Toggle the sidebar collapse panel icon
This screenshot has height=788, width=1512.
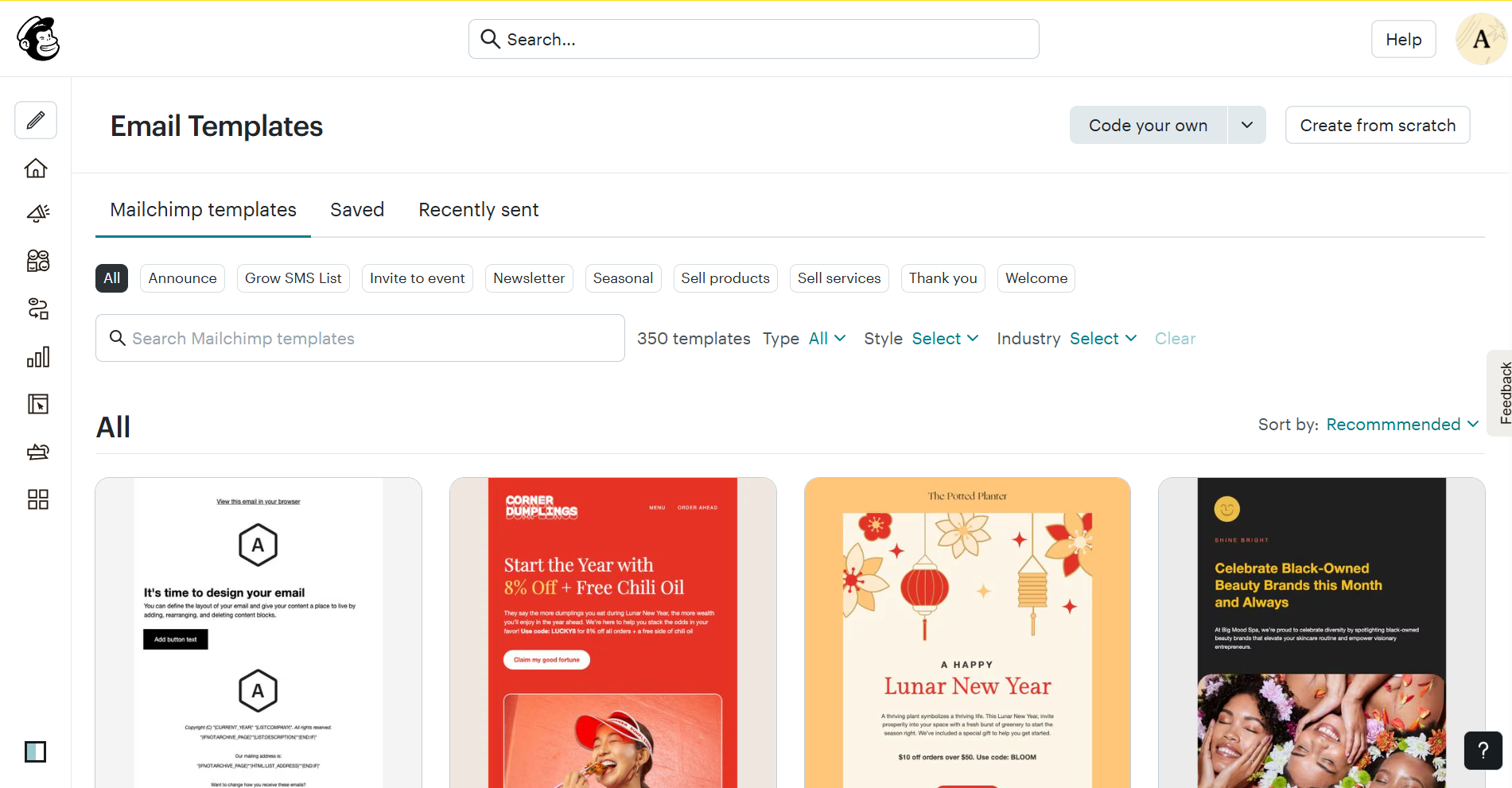pos(35,751)
